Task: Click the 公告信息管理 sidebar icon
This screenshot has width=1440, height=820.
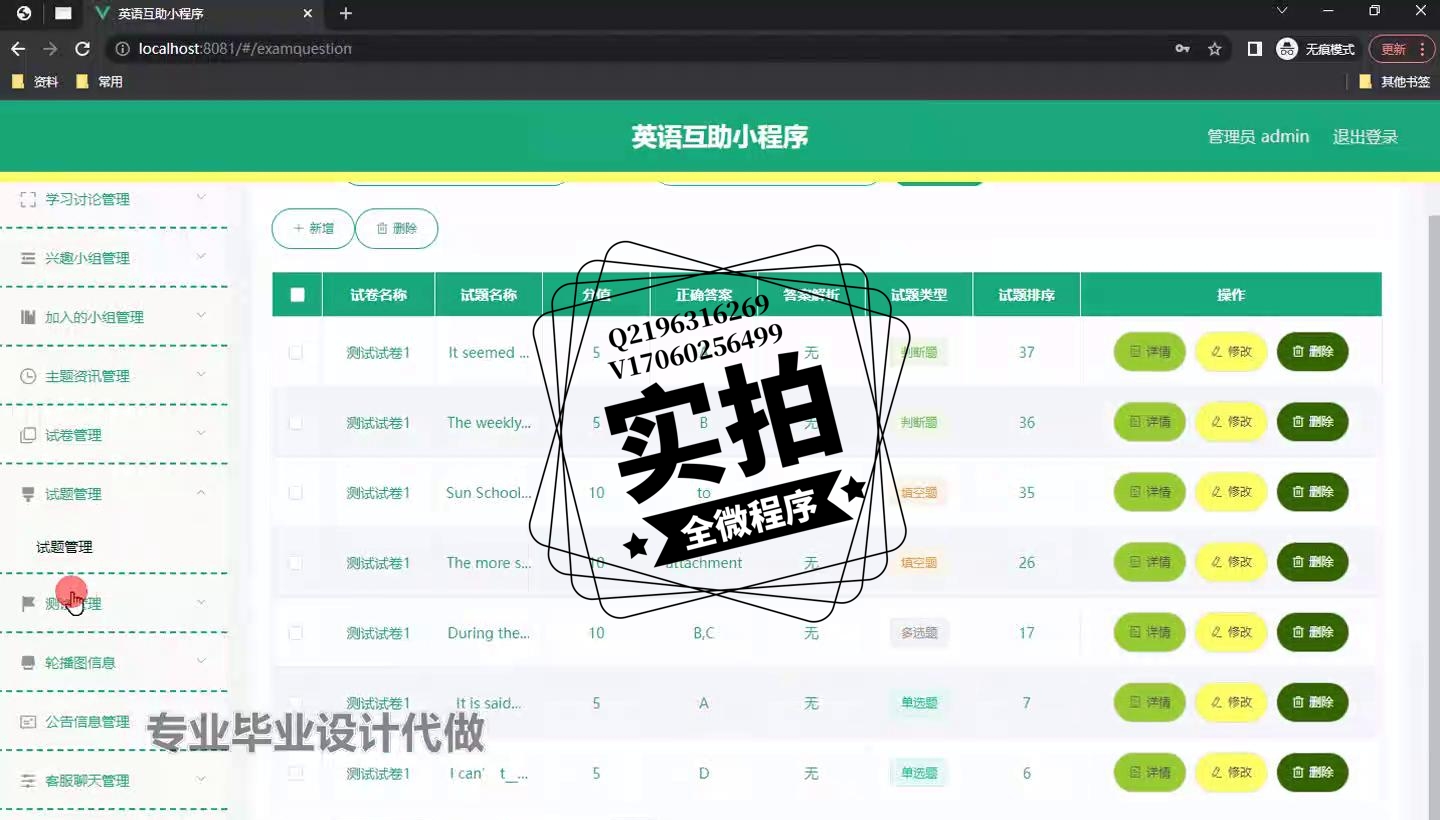Action: [x=28, y=721]
